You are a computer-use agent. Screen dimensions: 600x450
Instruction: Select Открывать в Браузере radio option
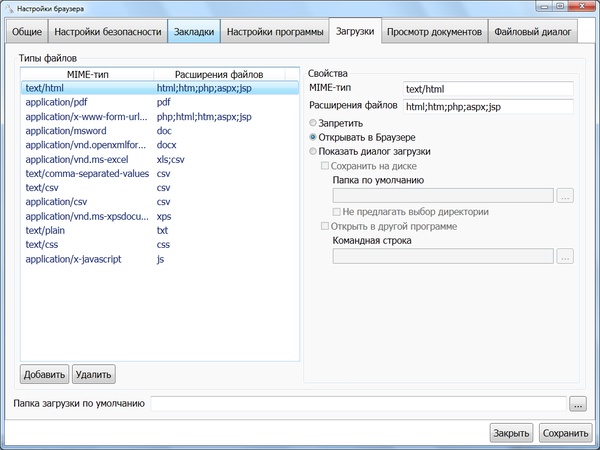tap(314, 136)
